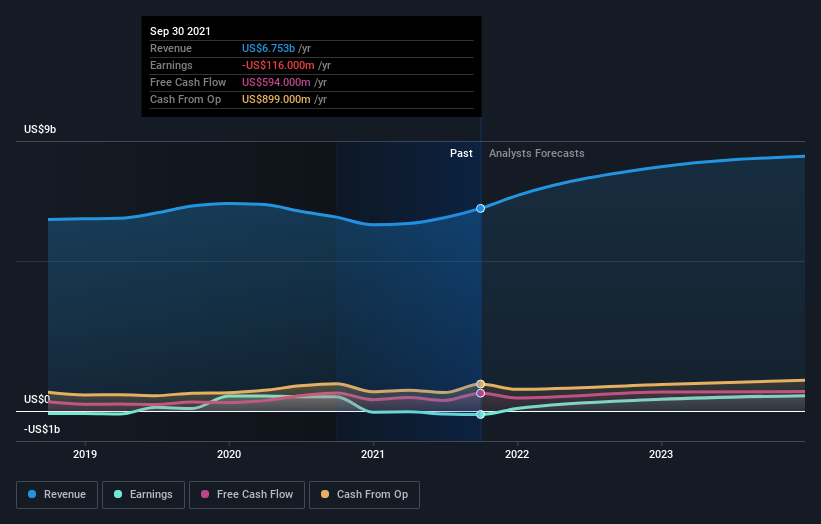821x524 pixels.
Task: Click the Cash From Op value US$899.000m
Action: 276,99
